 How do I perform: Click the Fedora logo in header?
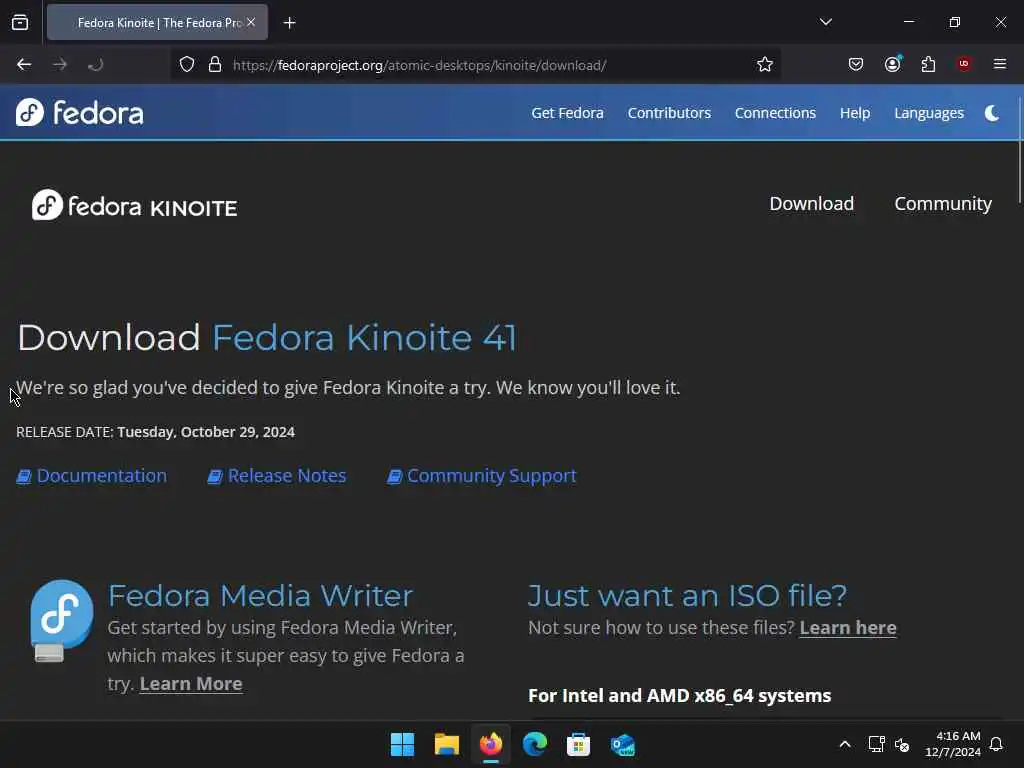tap(80, 112)
